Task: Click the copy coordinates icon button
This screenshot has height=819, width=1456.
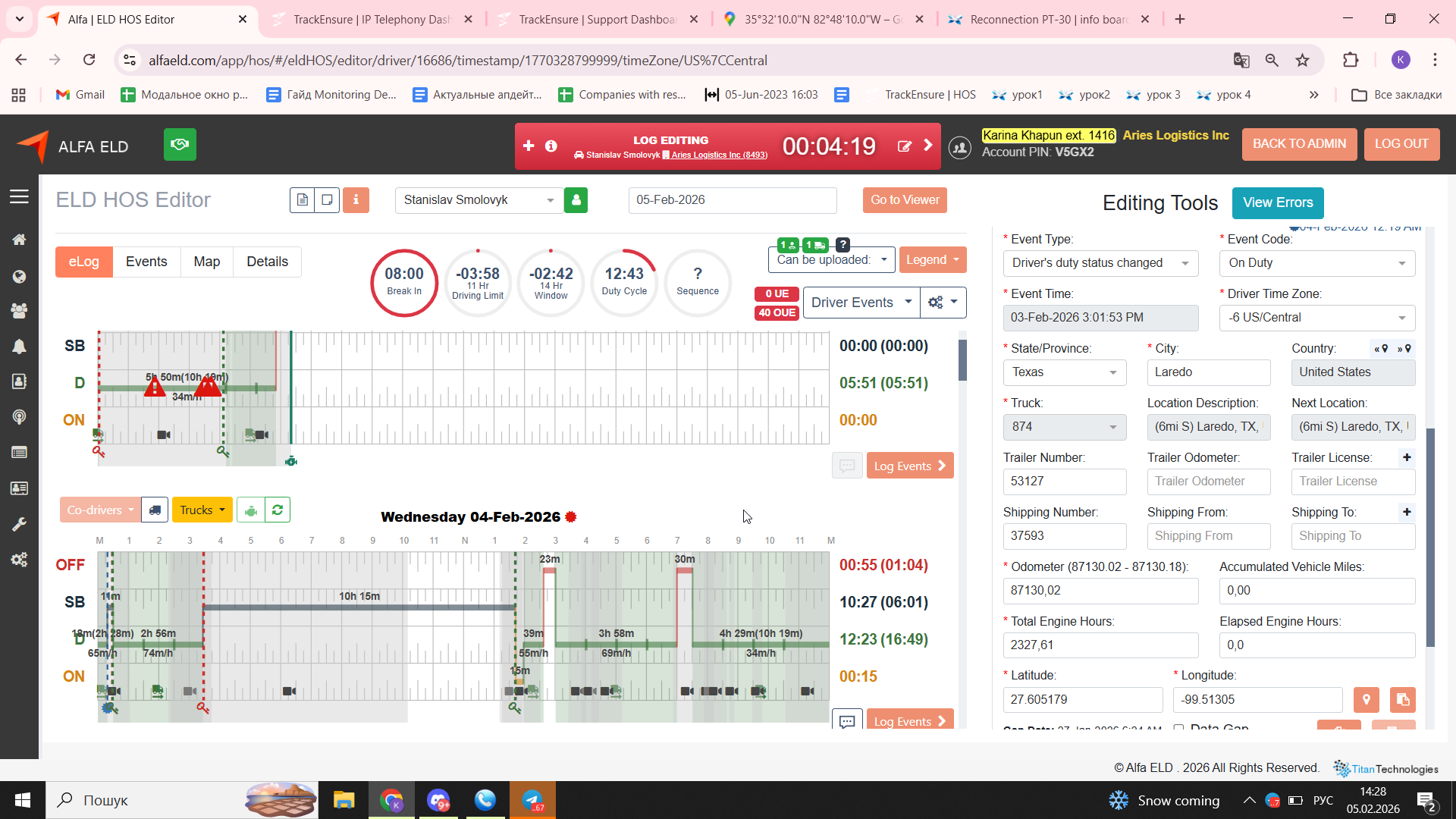Action: point(1402,699)
